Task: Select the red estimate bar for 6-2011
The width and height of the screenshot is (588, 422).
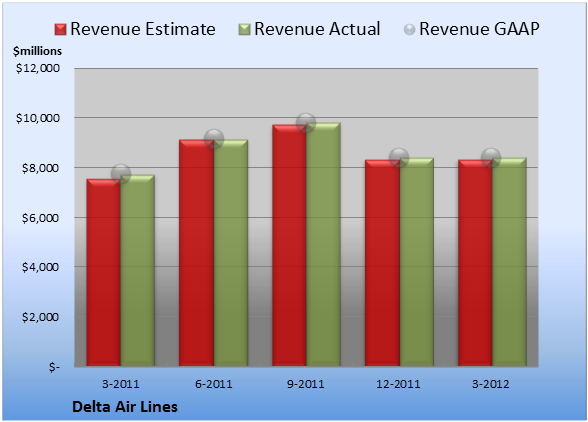Action: pyautogui.click(x=196, y=253)
